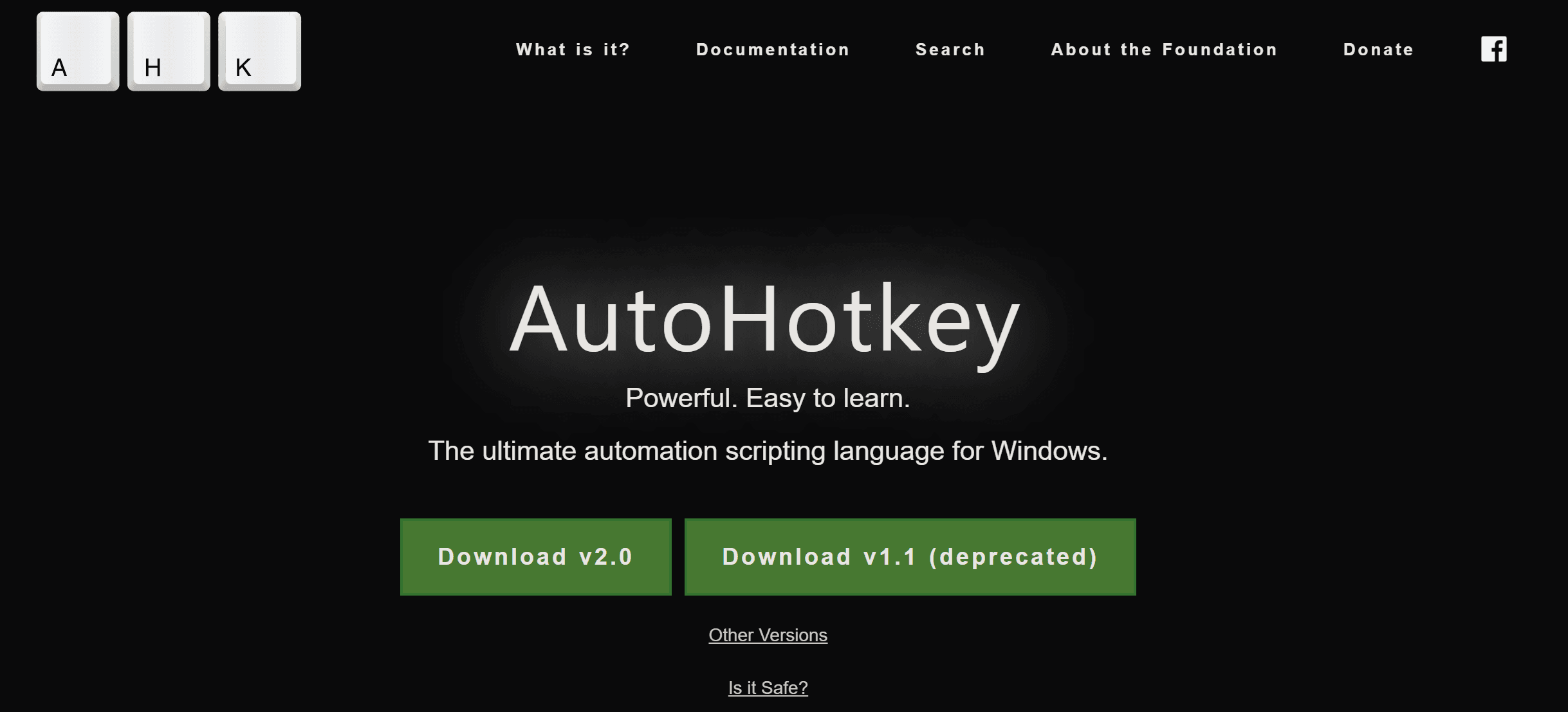Click the large AutoHotkey heading
The image size is (1568, 712).
(x=764, y=320)
